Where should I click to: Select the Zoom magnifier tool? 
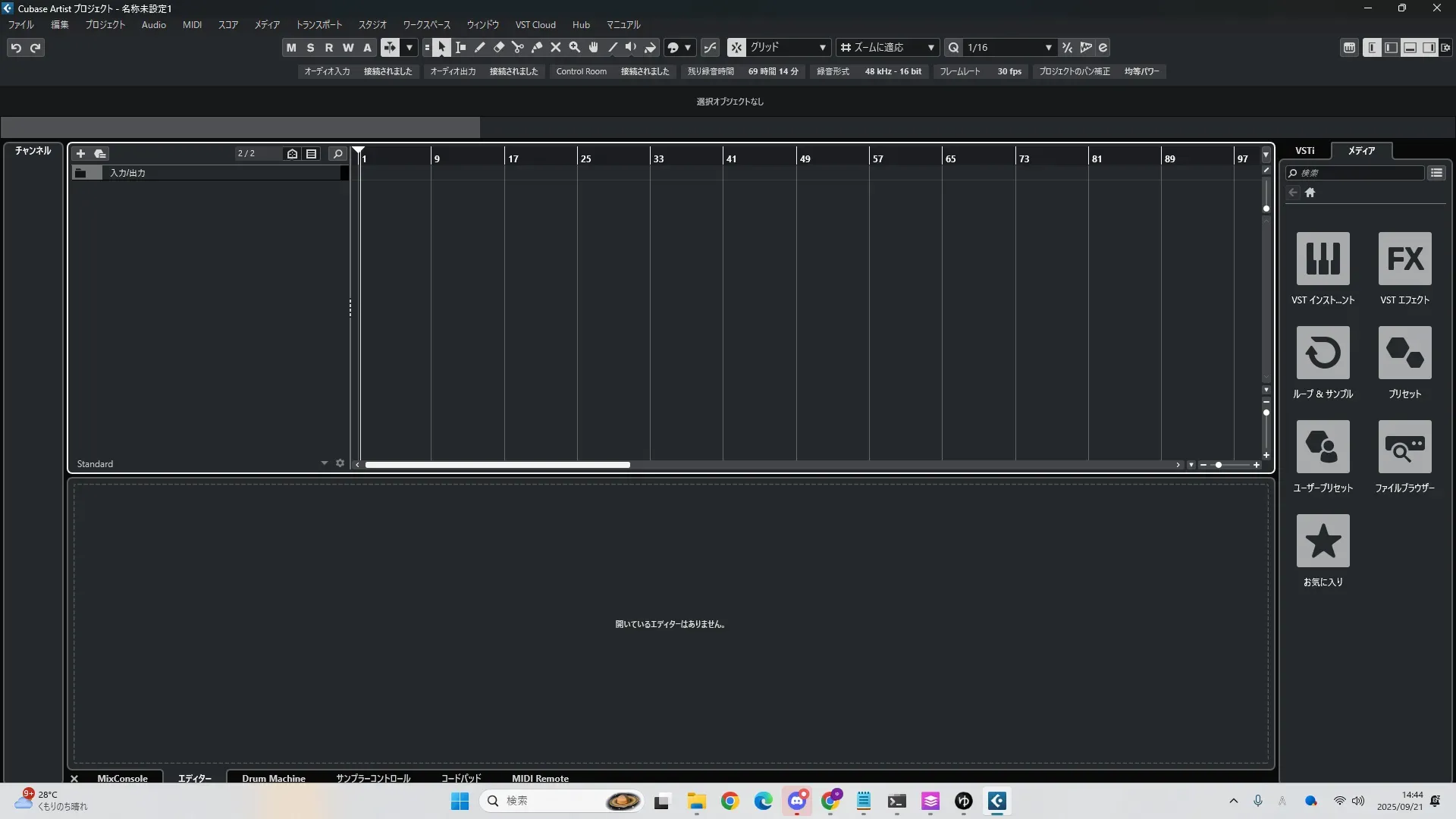pyautogui.click(x=575, y=48)
